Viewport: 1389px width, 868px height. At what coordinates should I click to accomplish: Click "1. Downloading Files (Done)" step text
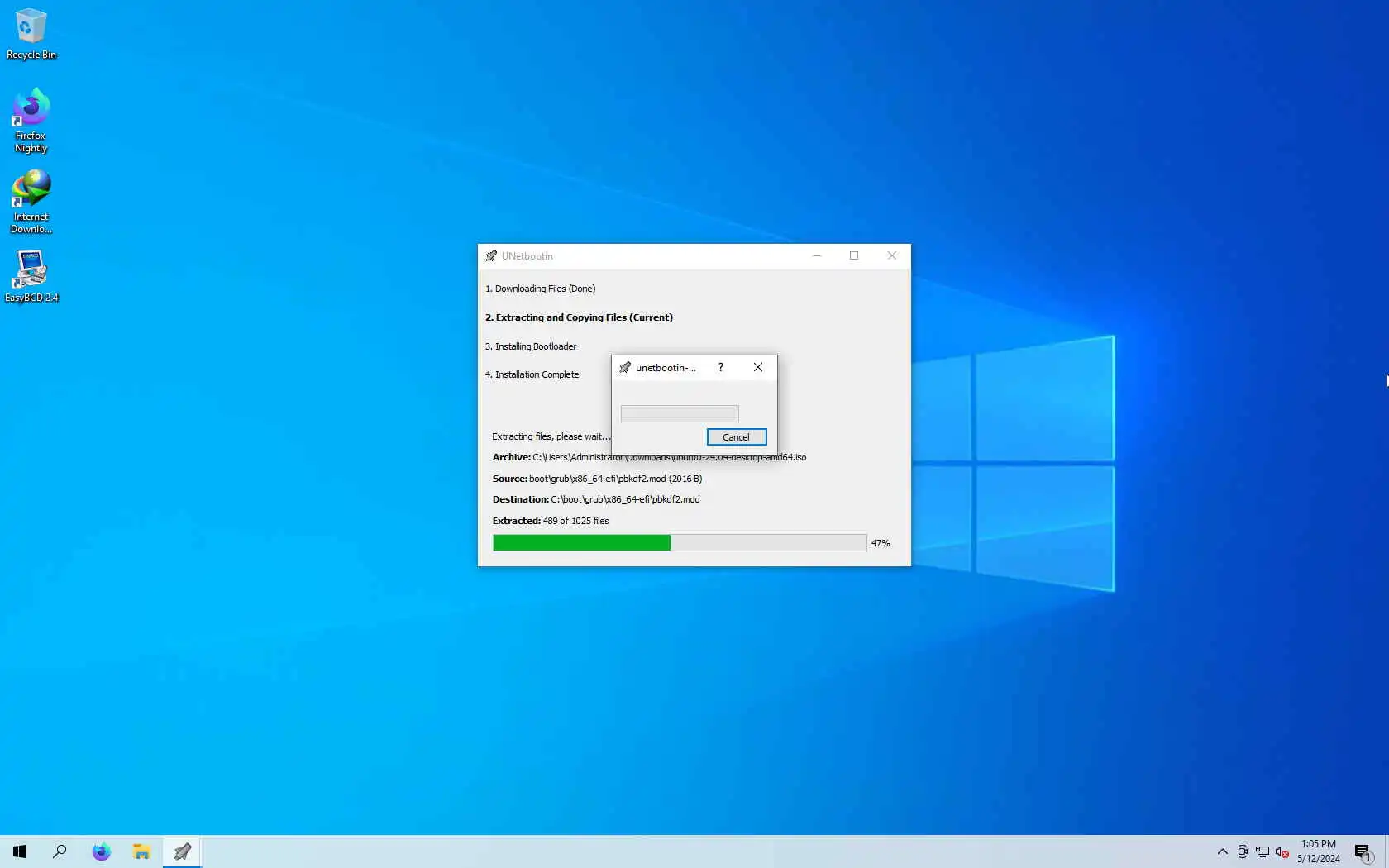pyautogui.click(x=540, y=289)
